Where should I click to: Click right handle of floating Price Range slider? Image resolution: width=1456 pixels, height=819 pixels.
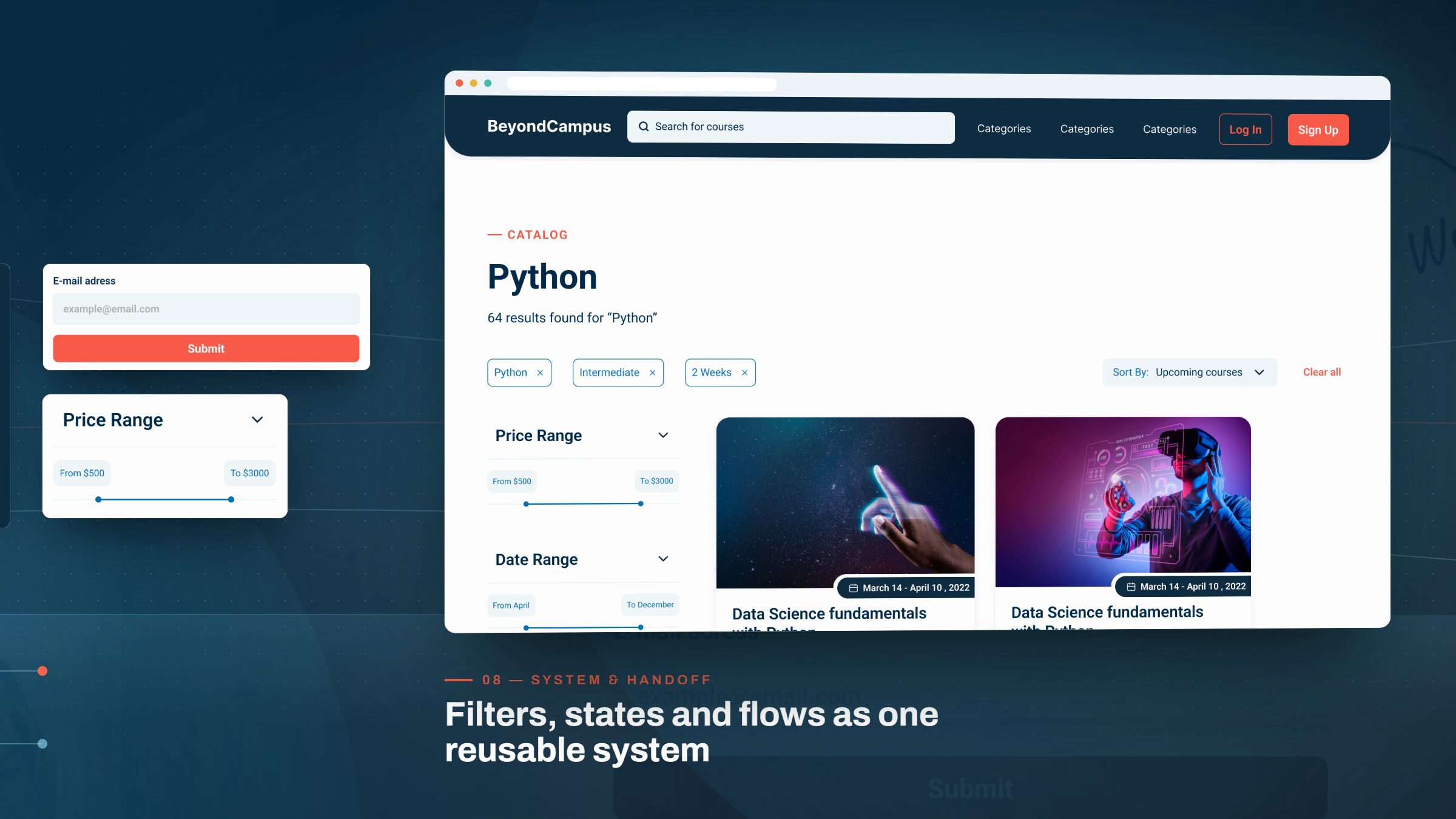(x=231, y=499)
